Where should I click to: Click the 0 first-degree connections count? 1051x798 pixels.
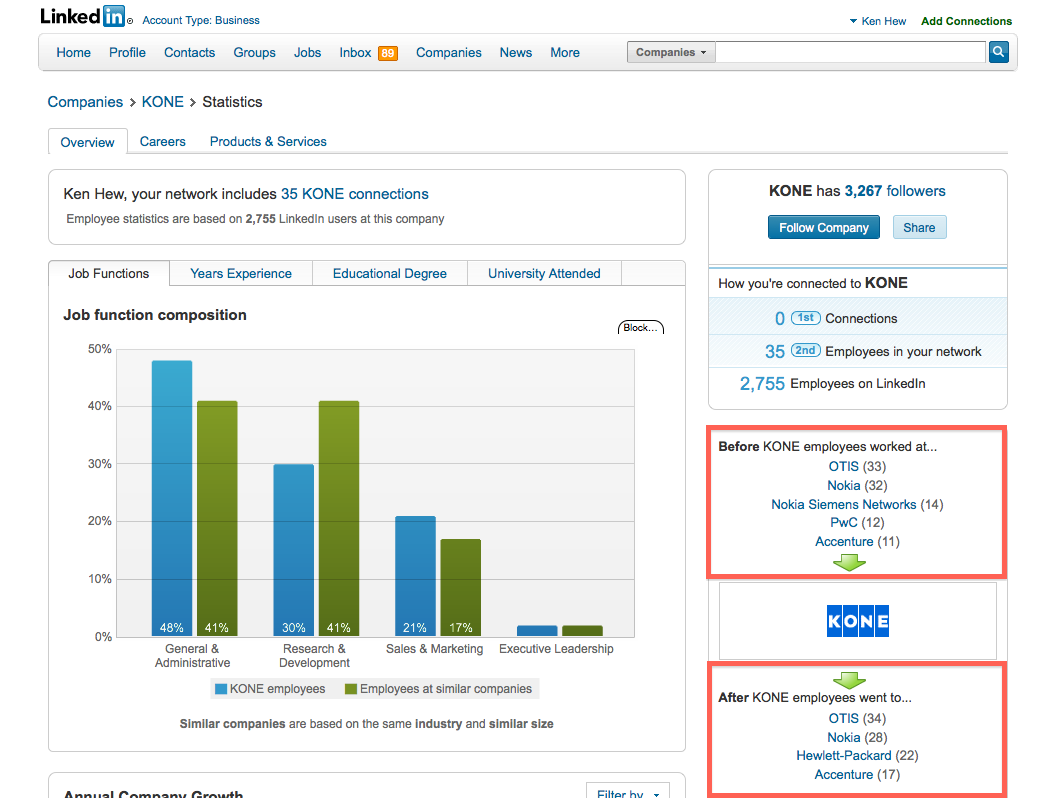click(x=780, y=318)
